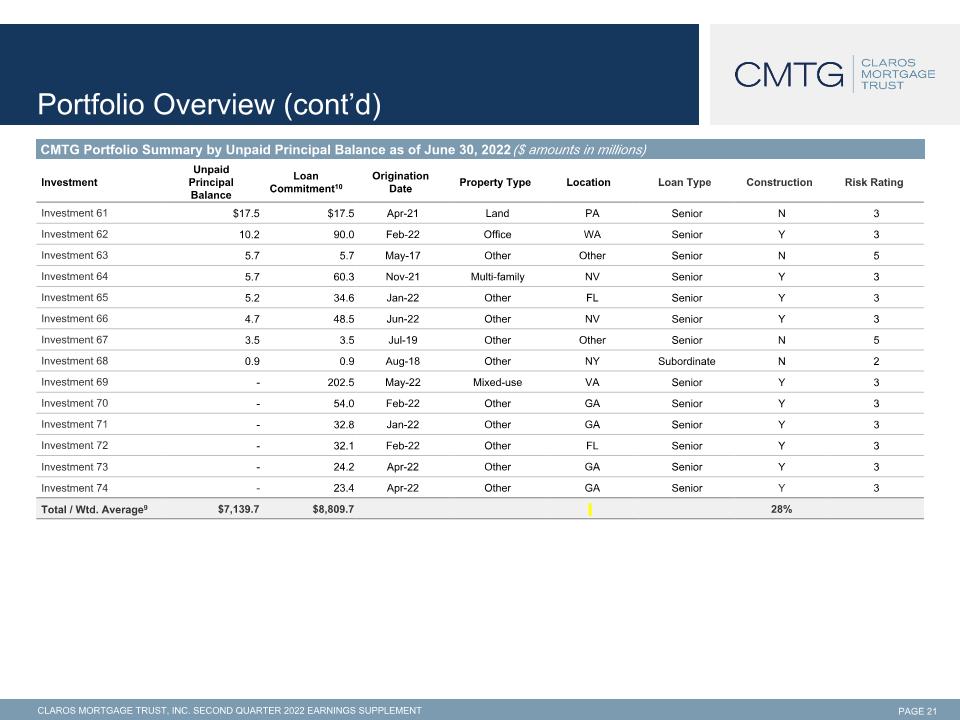This screenshot has height=720, width=960.
Task: Click origination date 'Apr-21'
Action: point(402,214)
